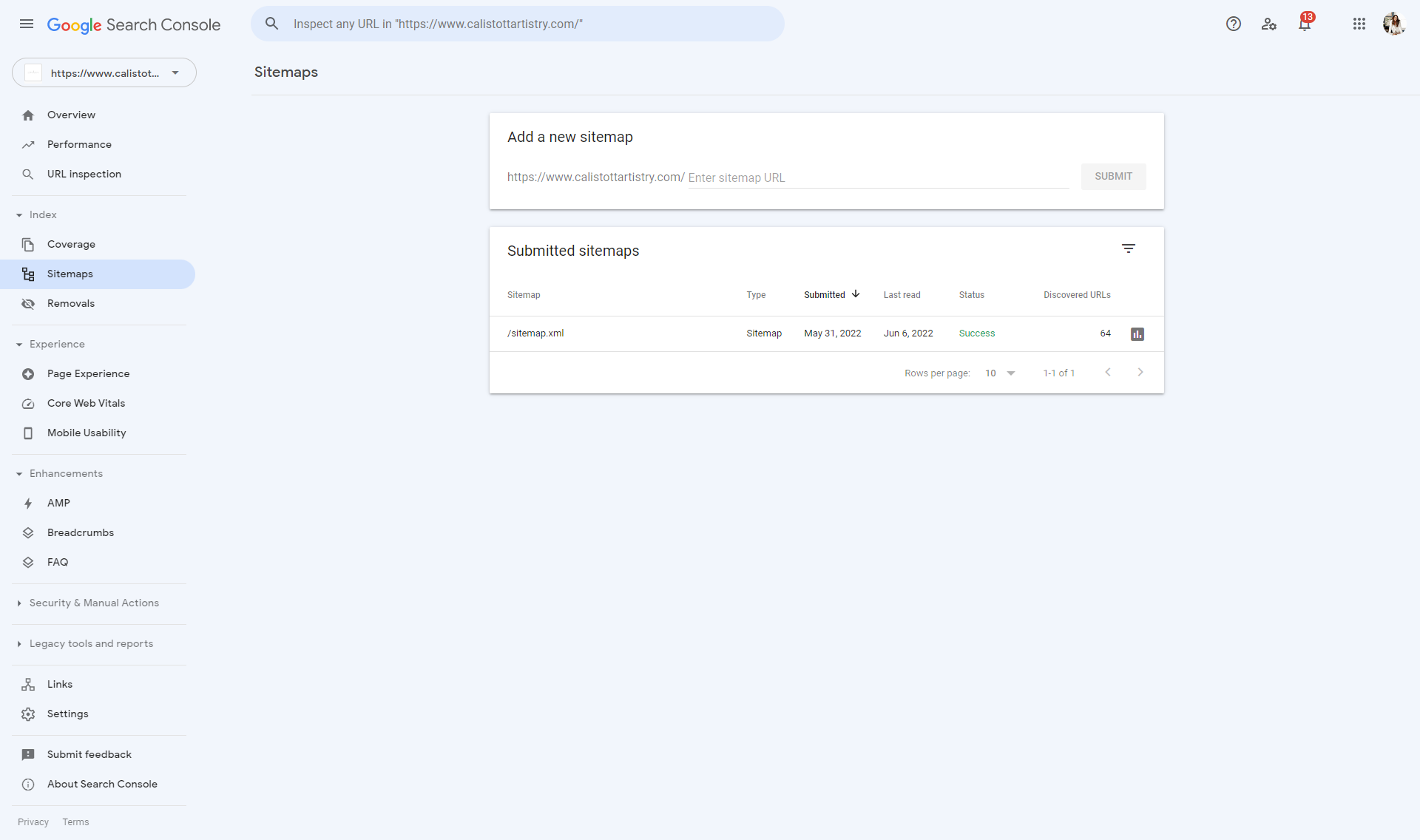The image size is (1420, 840).
Task: Click the Settings gear icon
Action: [28, 714]
